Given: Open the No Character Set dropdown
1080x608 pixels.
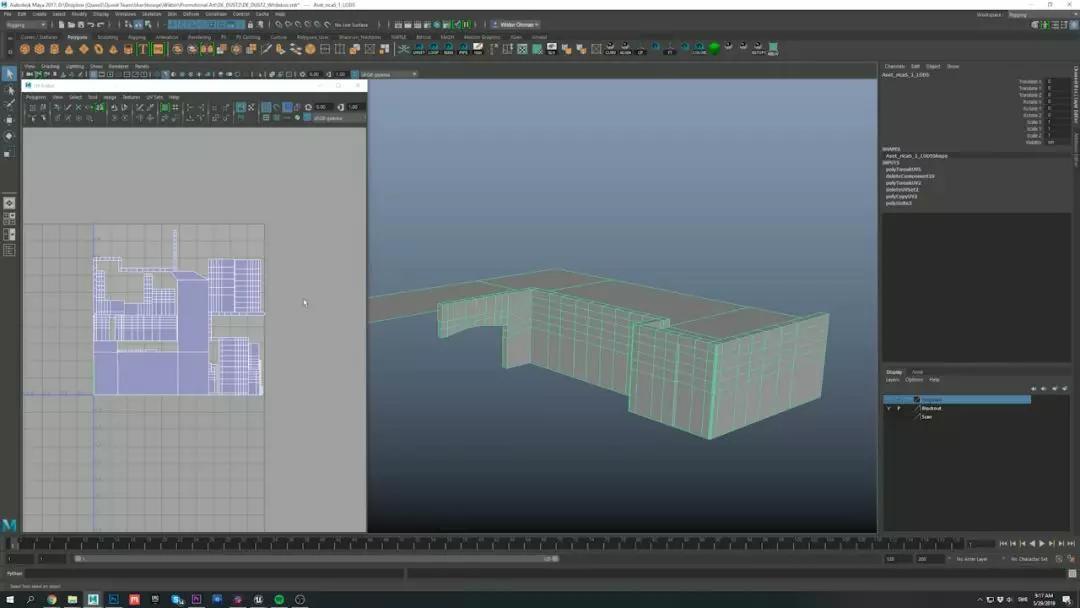Looking at the screenshot, I should pyautogui.click(x=1030, y=559).
